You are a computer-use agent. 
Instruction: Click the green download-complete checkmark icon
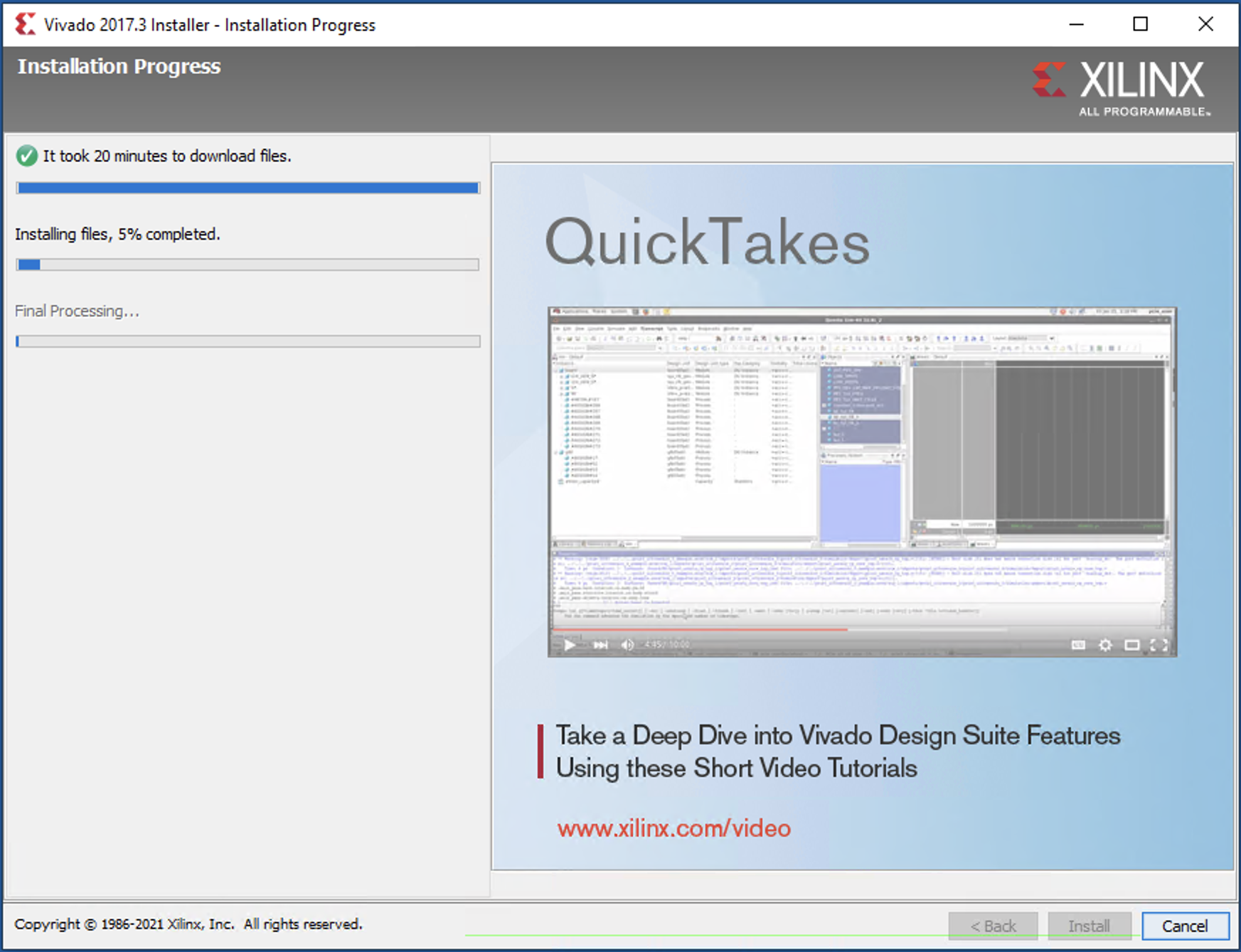[x=27, y=156]
